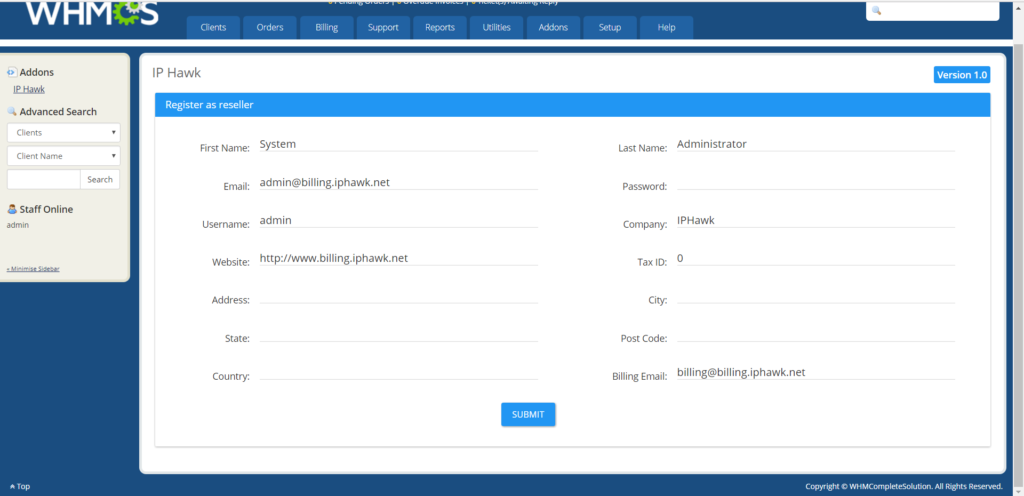Click the First Name field

(398, 144)
